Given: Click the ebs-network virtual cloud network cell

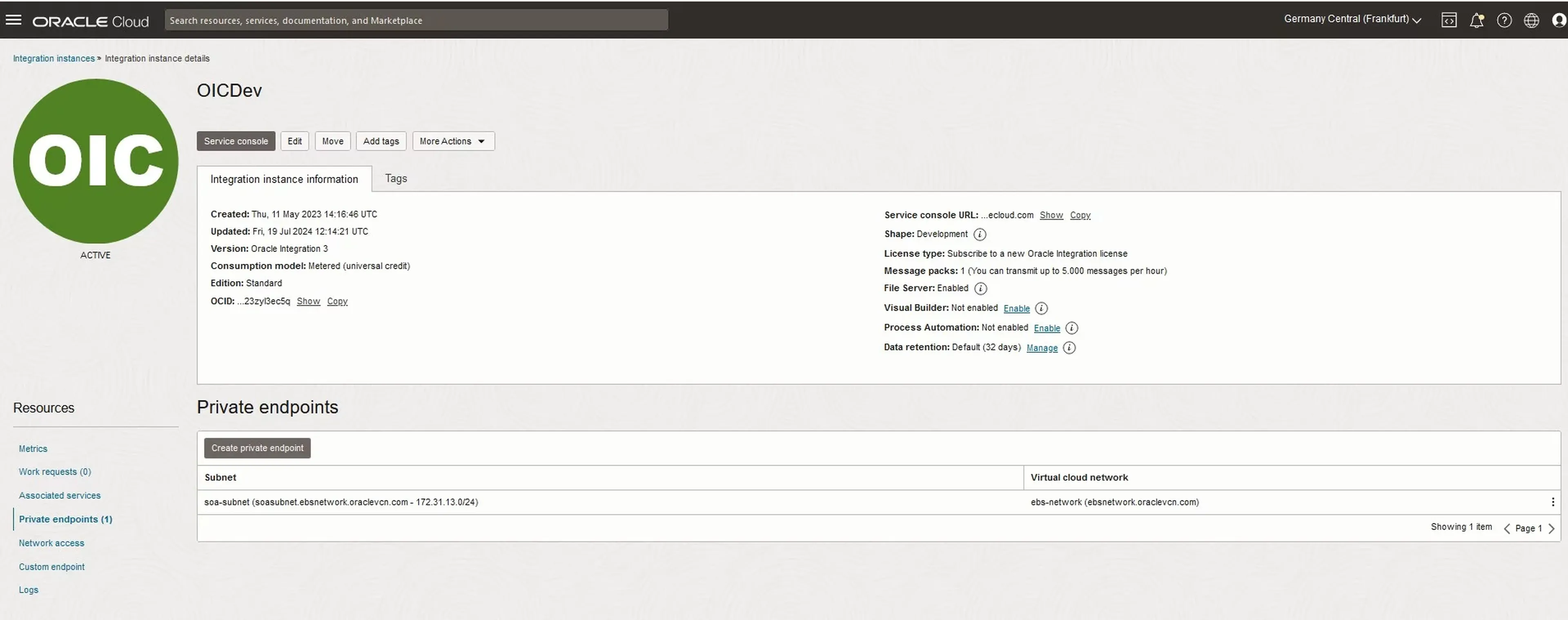Looking at the screenshot, I should [x=1114, y=502].
